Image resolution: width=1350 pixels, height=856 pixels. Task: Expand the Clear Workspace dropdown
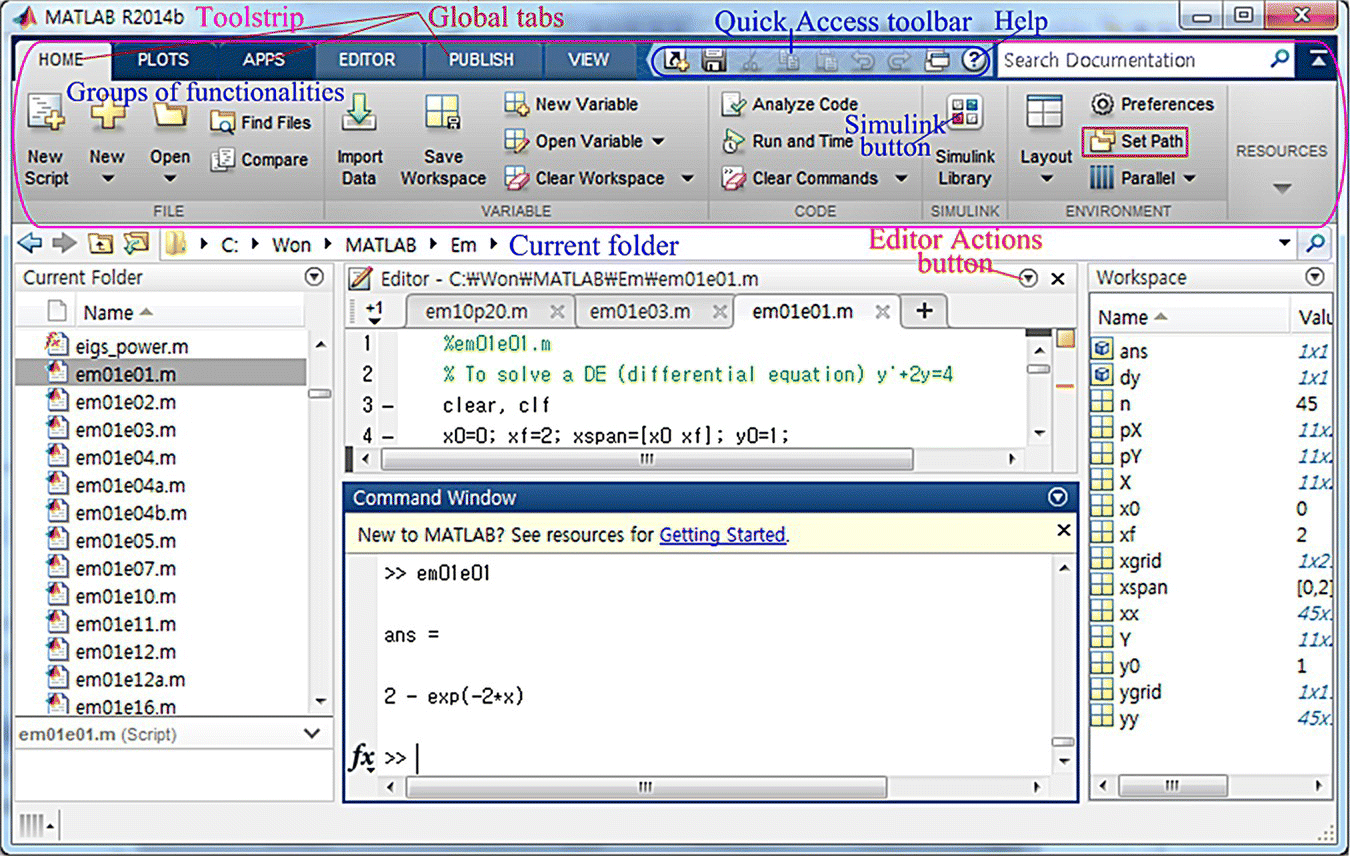[687, 179]
